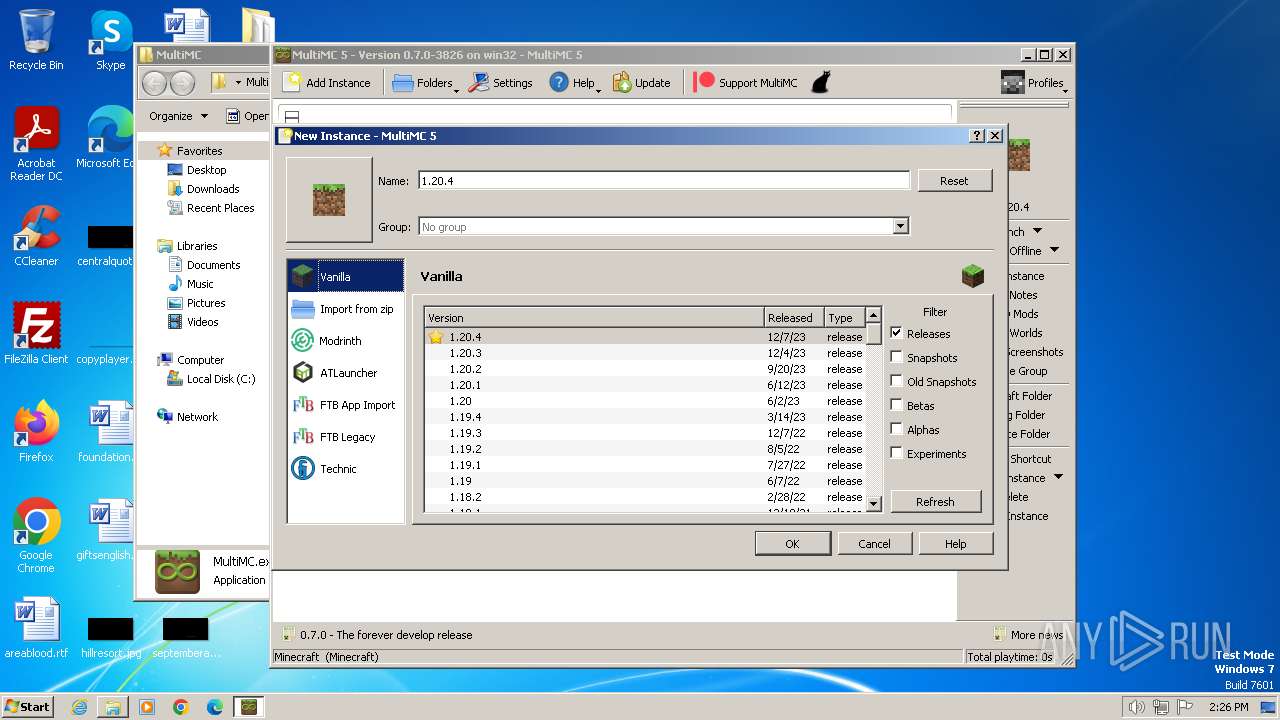Open FTB Legacy page

coord(345,437)
